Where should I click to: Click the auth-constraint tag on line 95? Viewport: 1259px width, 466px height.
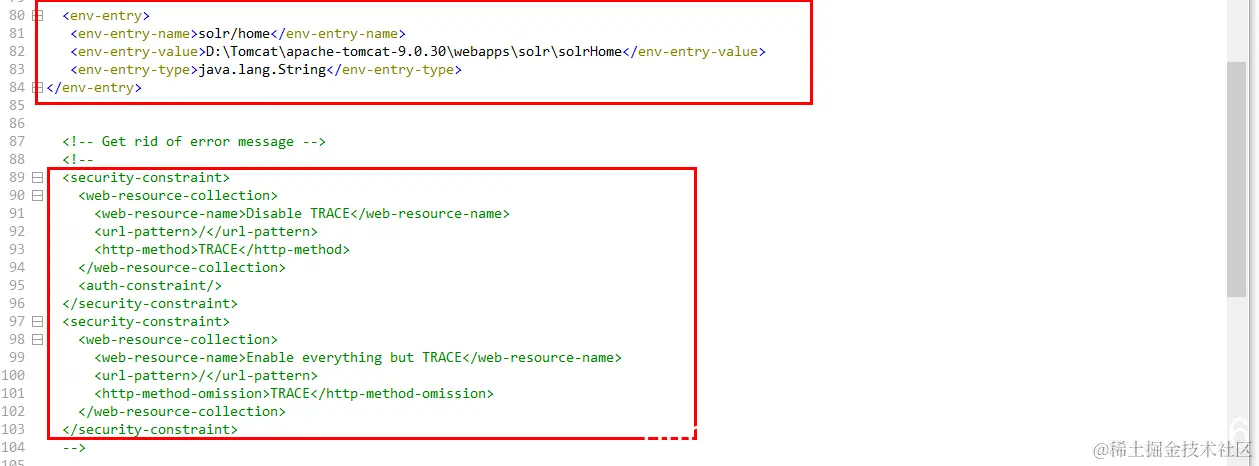[x=150, y=286]
